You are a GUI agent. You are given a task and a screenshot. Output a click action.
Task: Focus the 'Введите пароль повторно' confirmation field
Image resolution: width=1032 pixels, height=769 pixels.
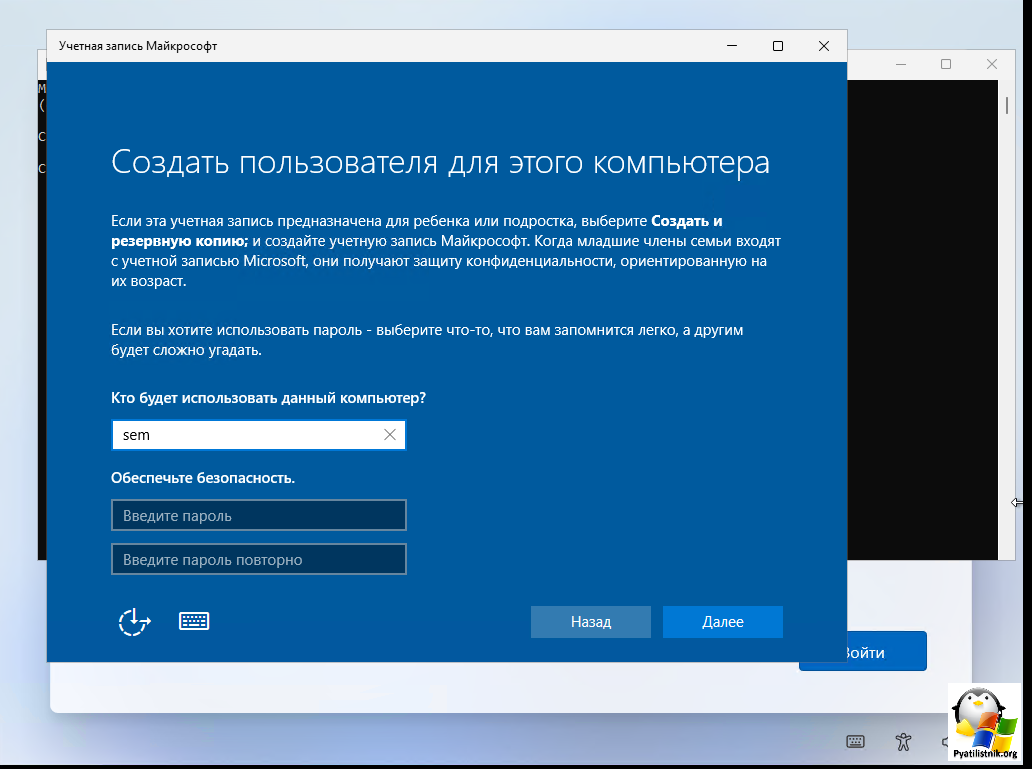(259, 560)
